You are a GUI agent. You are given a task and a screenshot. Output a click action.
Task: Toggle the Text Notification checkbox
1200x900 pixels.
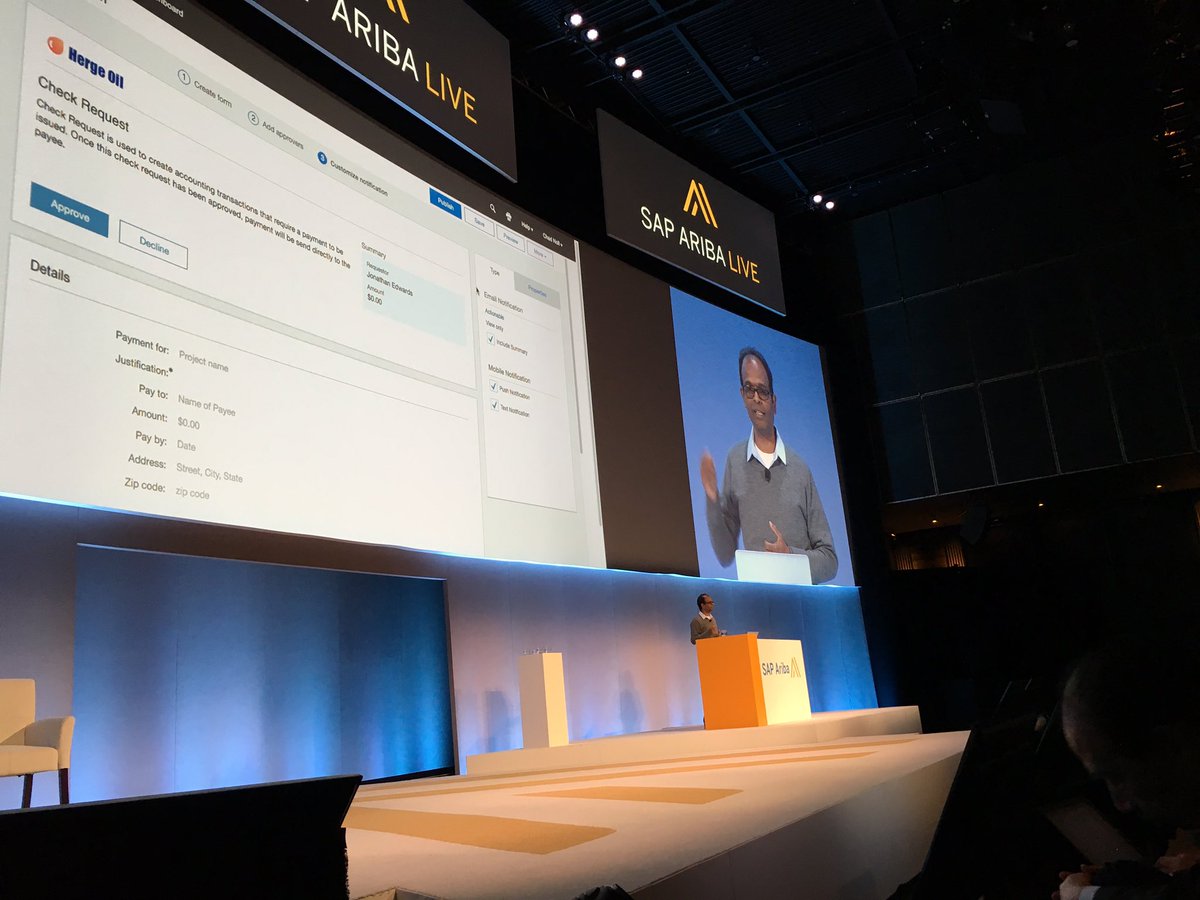coord(494,405)
